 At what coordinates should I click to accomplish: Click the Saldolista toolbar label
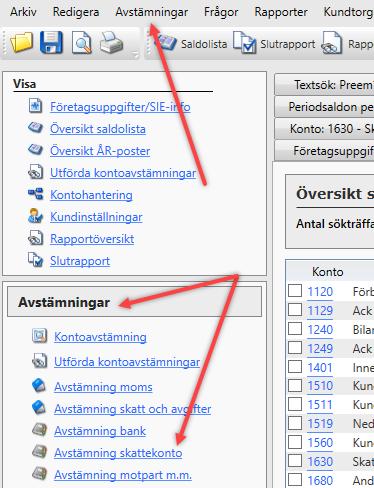(204, 44)
